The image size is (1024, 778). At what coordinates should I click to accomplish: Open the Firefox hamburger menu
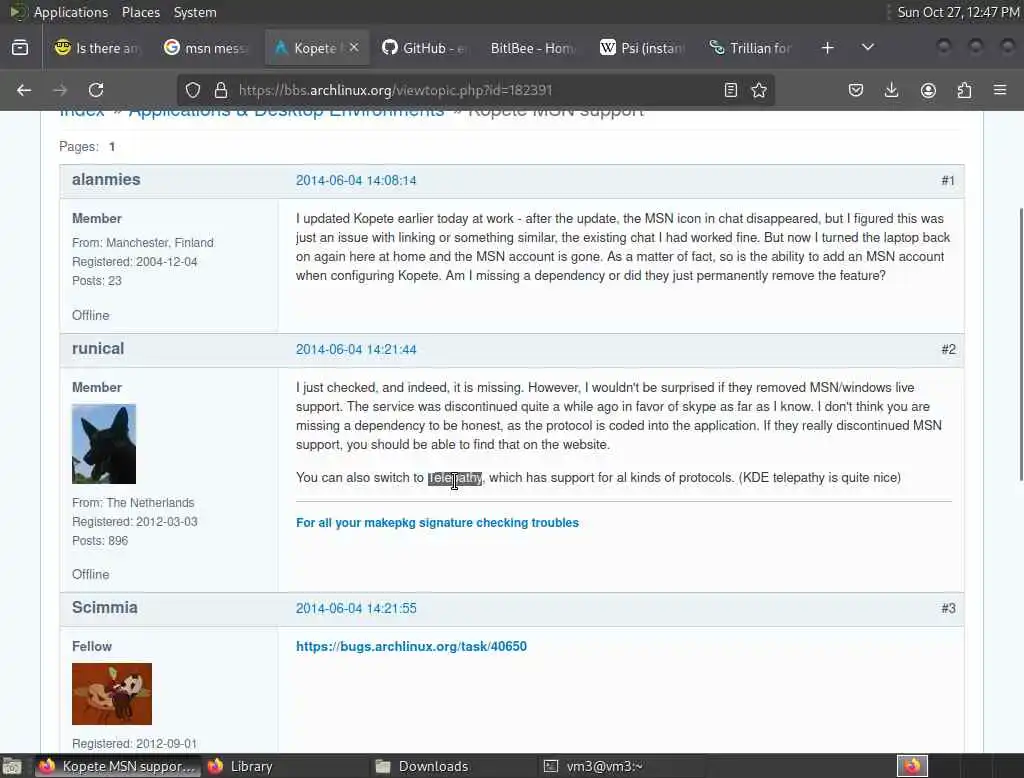click(x=1000, y=90)
